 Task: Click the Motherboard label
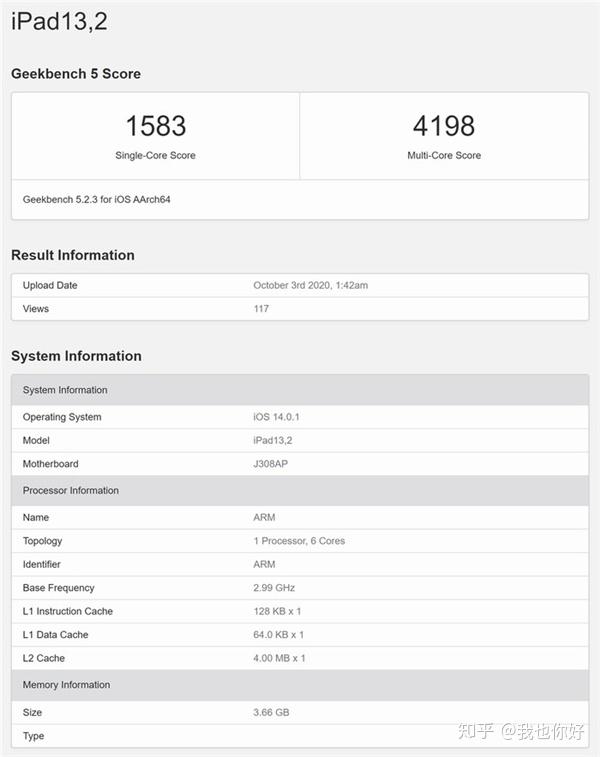[50, 464]
